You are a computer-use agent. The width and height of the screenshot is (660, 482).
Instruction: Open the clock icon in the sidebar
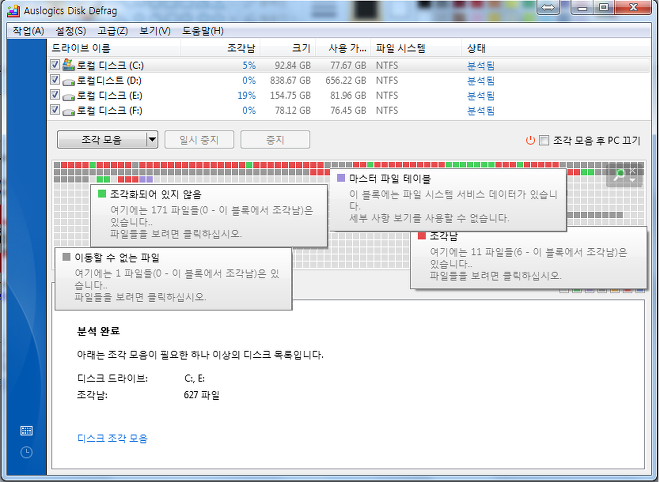[x=27, y=452]
